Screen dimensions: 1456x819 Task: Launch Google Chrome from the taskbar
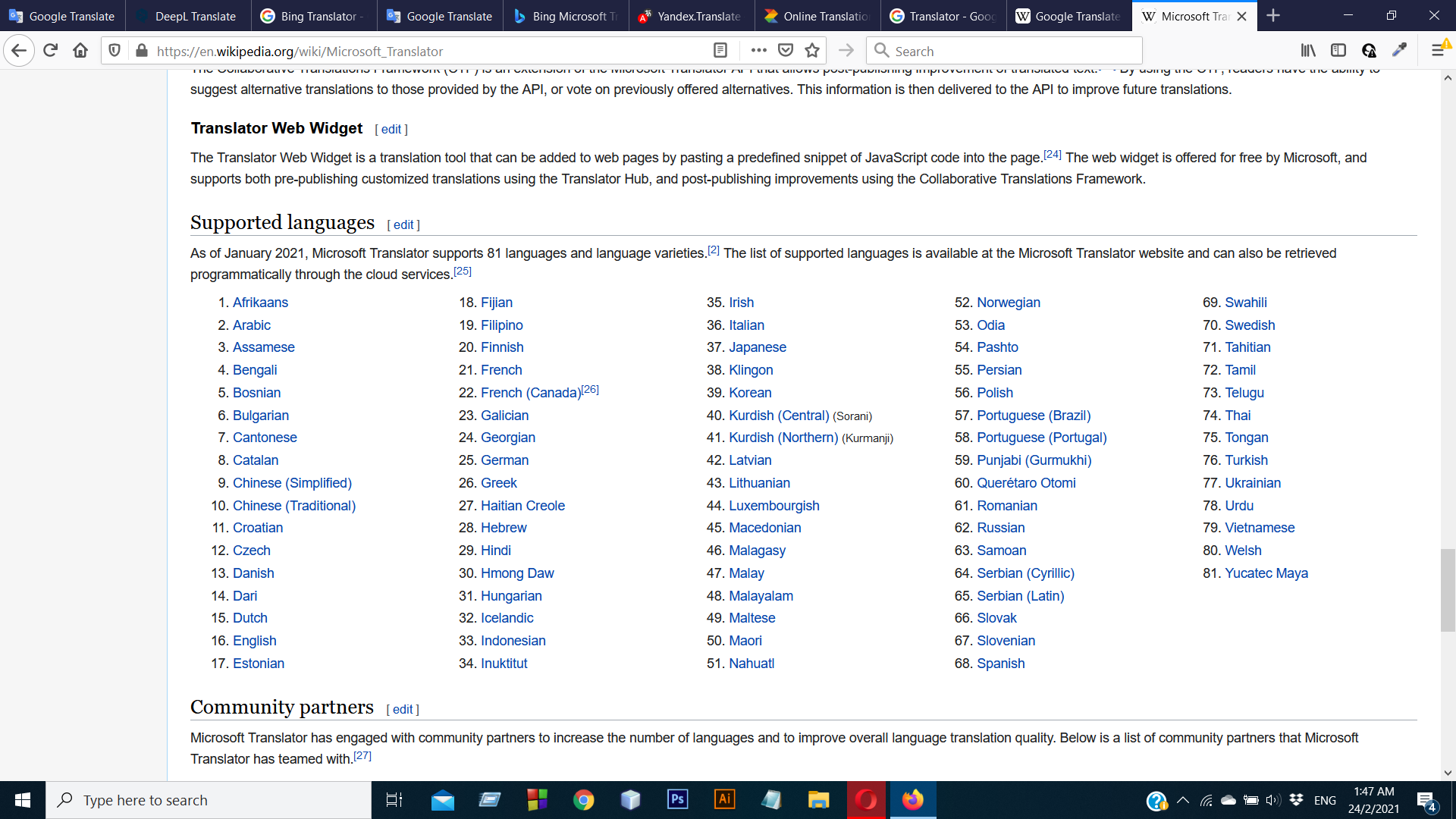[583, 800]
